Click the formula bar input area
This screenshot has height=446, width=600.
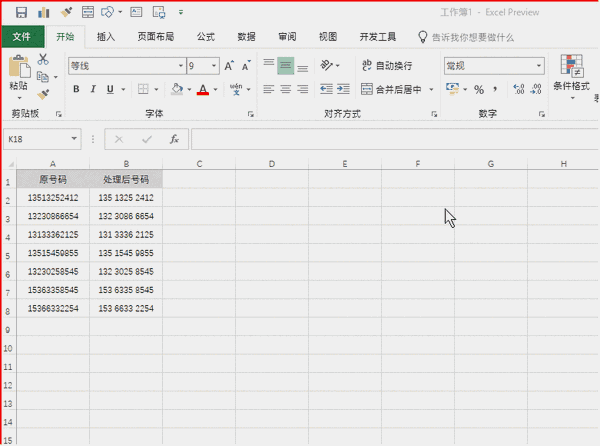(x=395, y=139)
